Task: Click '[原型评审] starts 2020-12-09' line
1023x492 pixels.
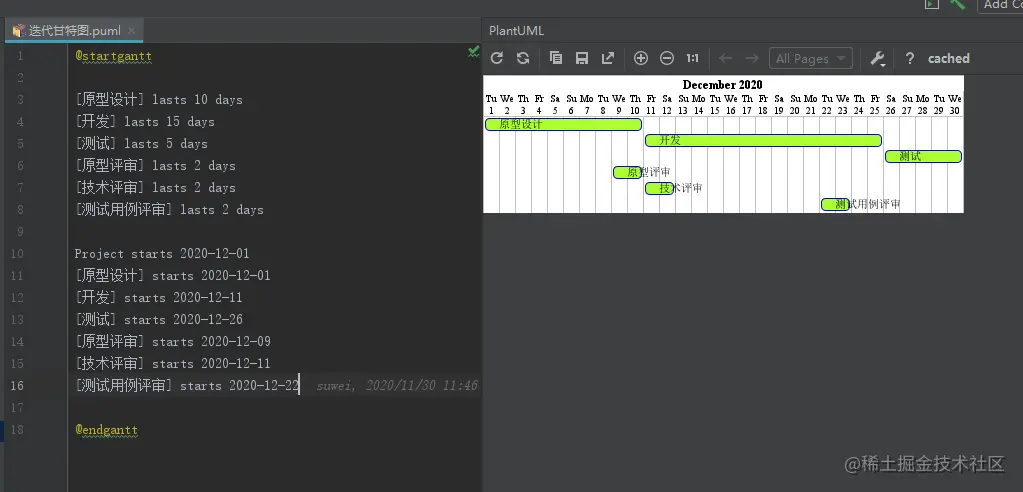Action: tap(173, 342)
